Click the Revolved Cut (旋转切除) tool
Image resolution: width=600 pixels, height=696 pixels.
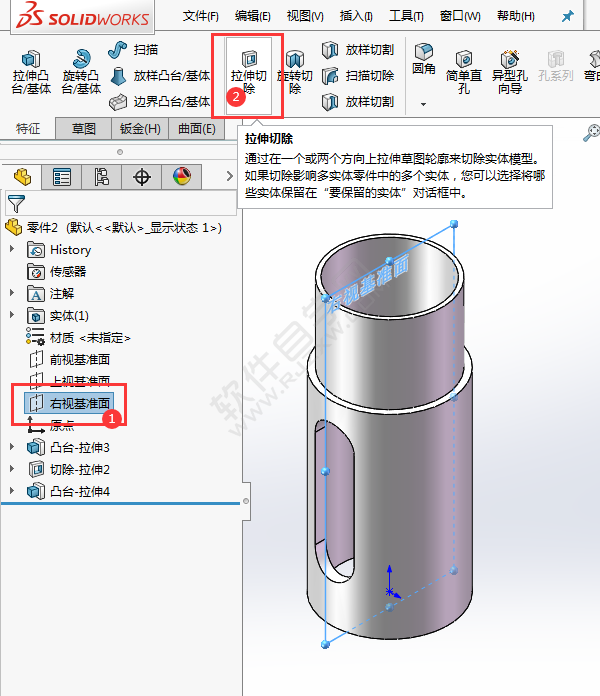click(x=295, y=73)
